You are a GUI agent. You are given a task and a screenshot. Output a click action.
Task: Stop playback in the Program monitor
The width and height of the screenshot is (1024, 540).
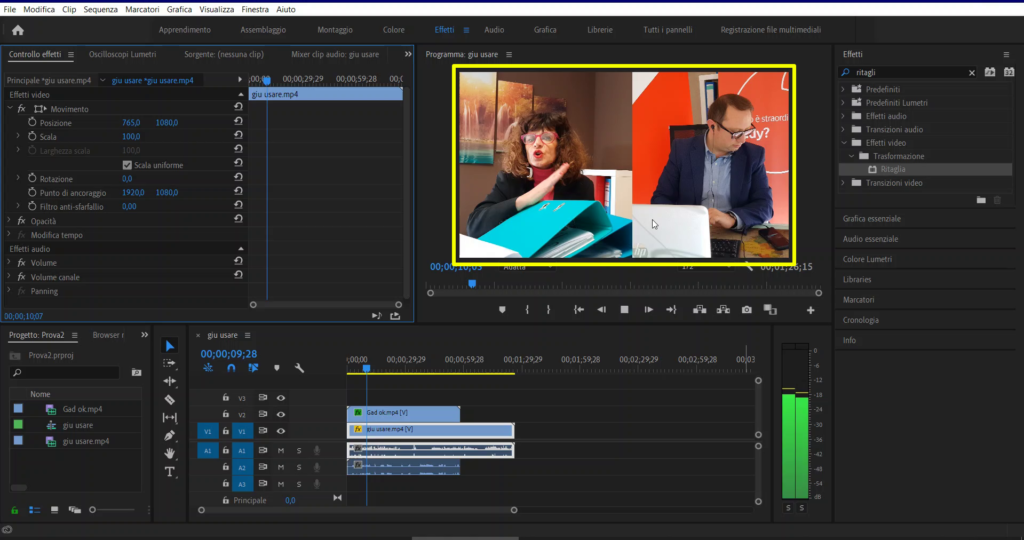(624, 310)
